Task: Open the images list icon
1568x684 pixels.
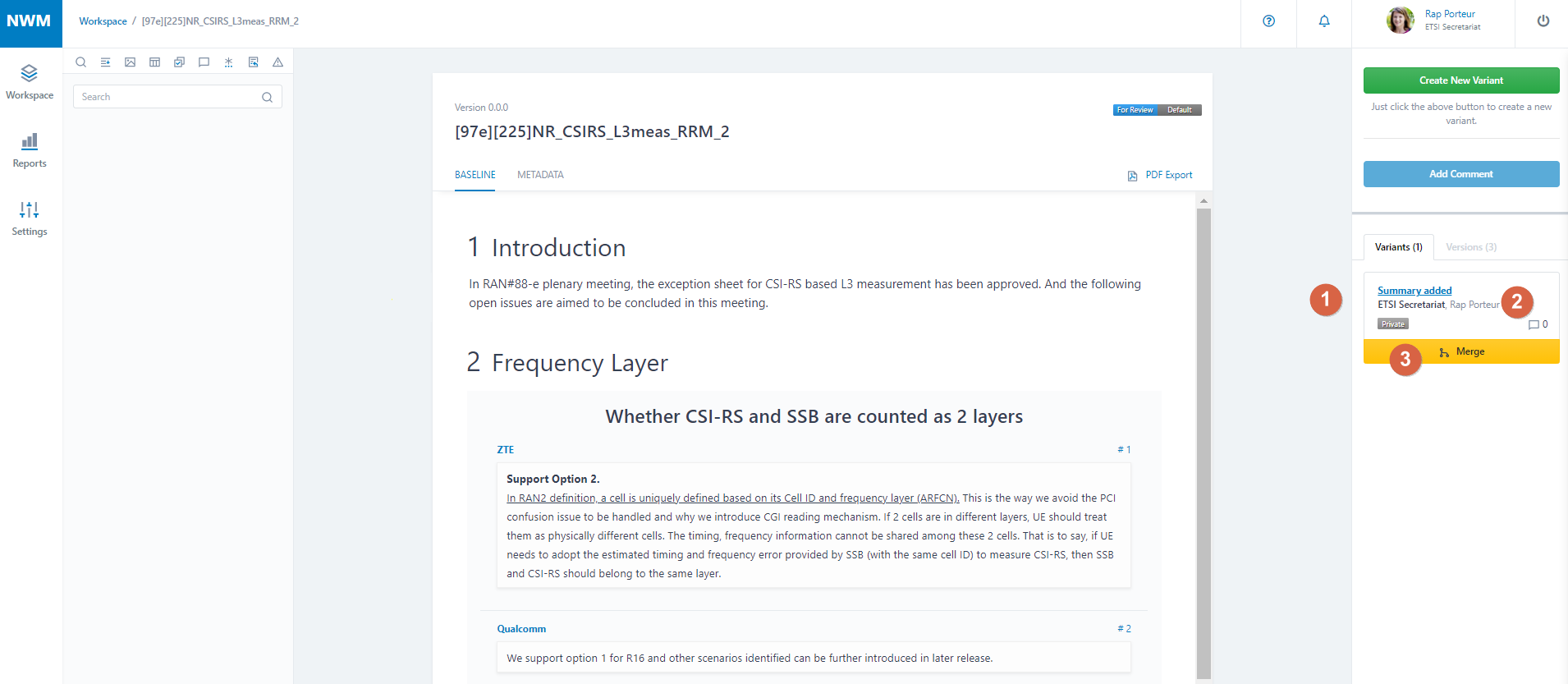Action: coord(130,62)
